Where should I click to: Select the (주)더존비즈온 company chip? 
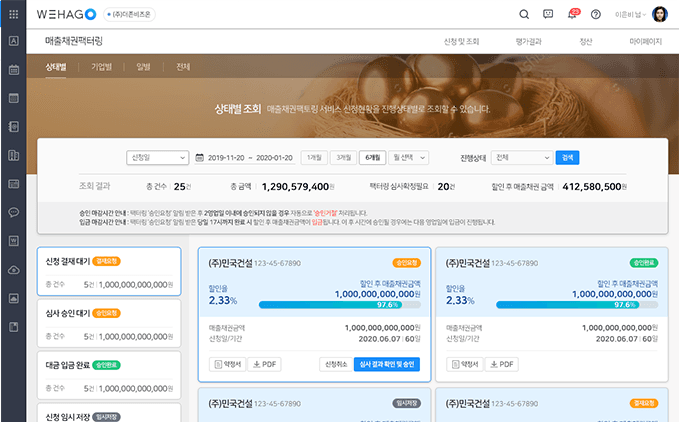point(129,14)
